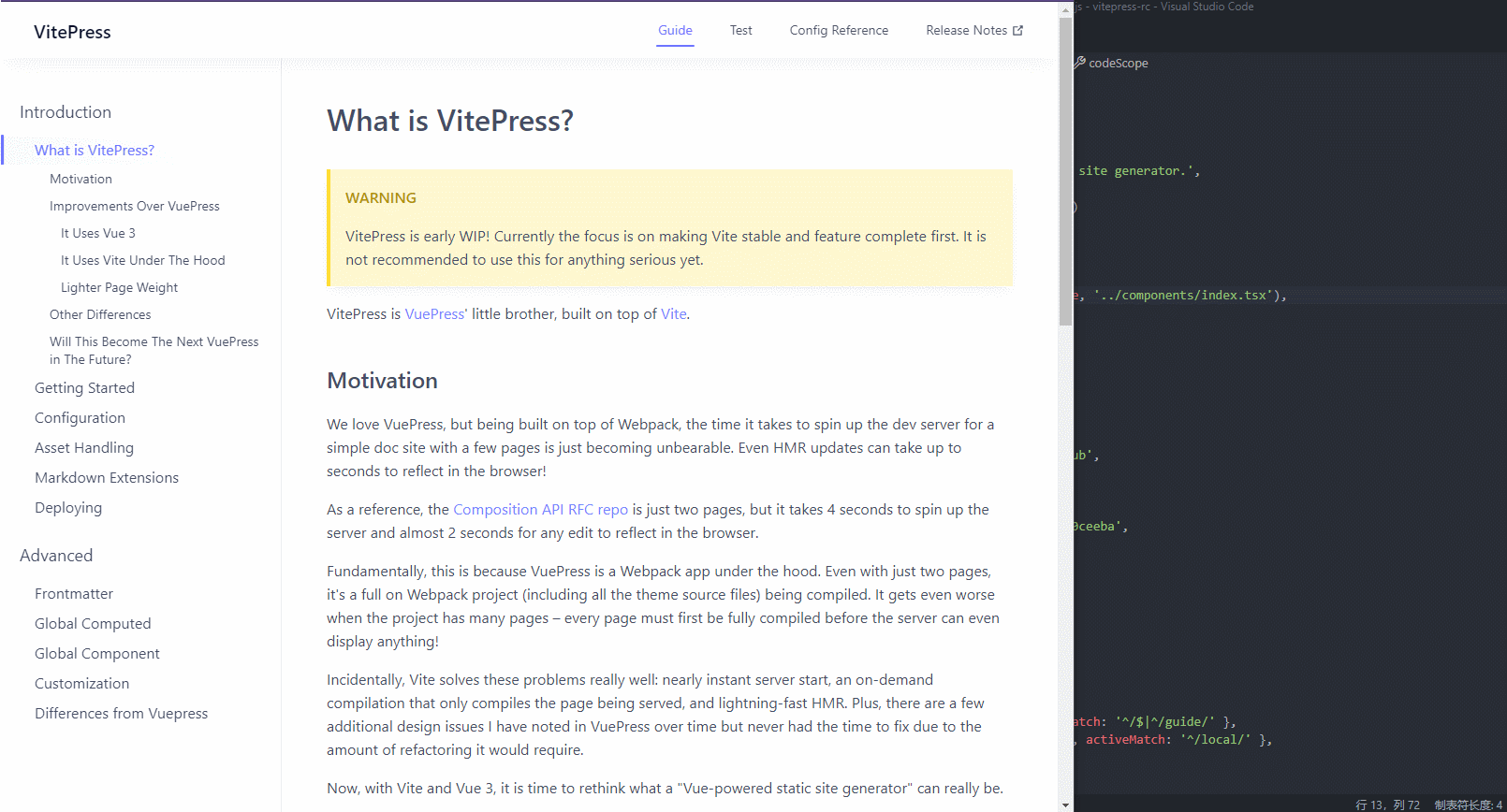Click VS Code status bar line and column indicator
This screenshot has height=812, width=1507.
[x=1387, y=805]
